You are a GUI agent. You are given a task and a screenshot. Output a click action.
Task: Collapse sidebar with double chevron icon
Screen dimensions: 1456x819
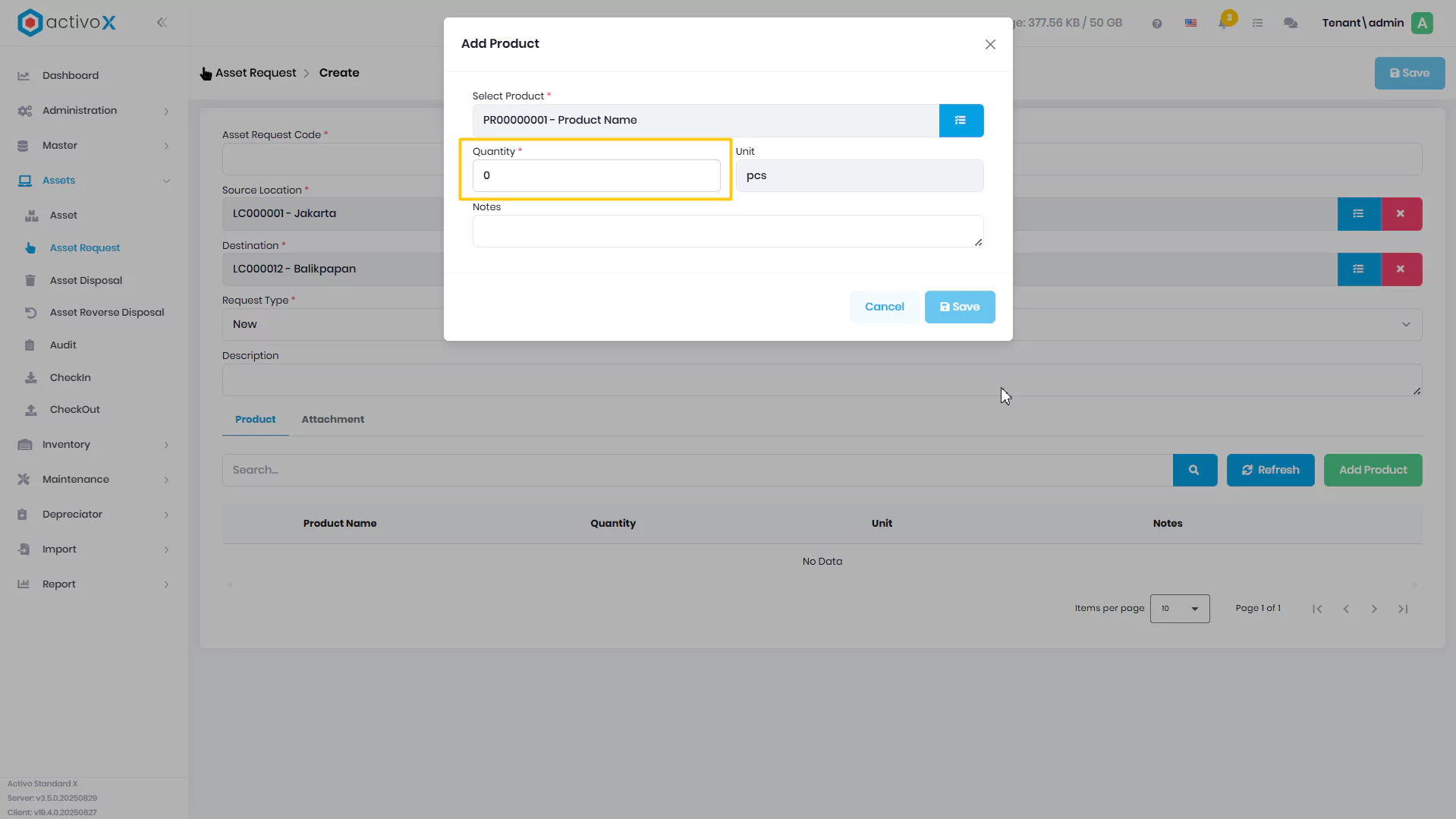pos(162,23)
